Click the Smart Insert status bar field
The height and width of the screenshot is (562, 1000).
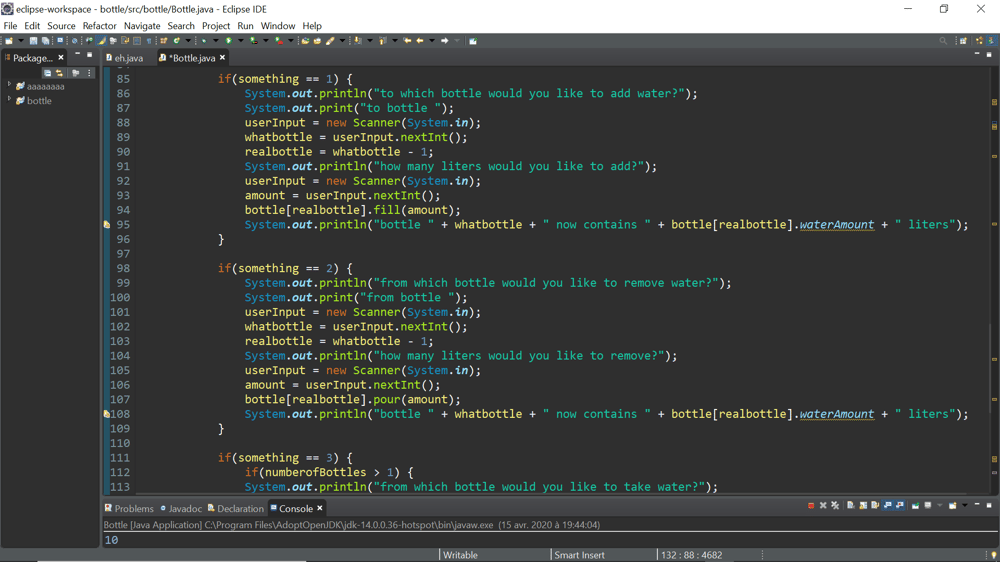pyautogui.click(x=579, y=555)
